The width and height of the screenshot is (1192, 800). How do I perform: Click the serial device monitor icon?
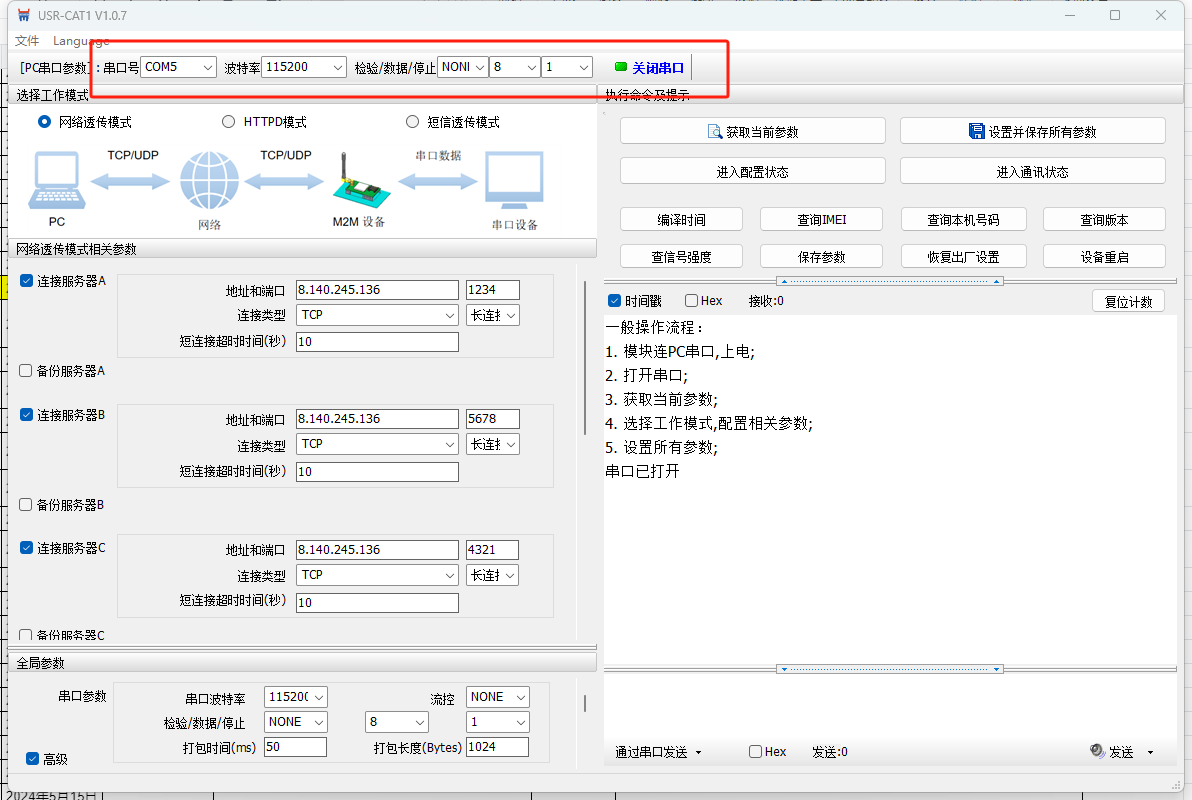pos(514,182)
